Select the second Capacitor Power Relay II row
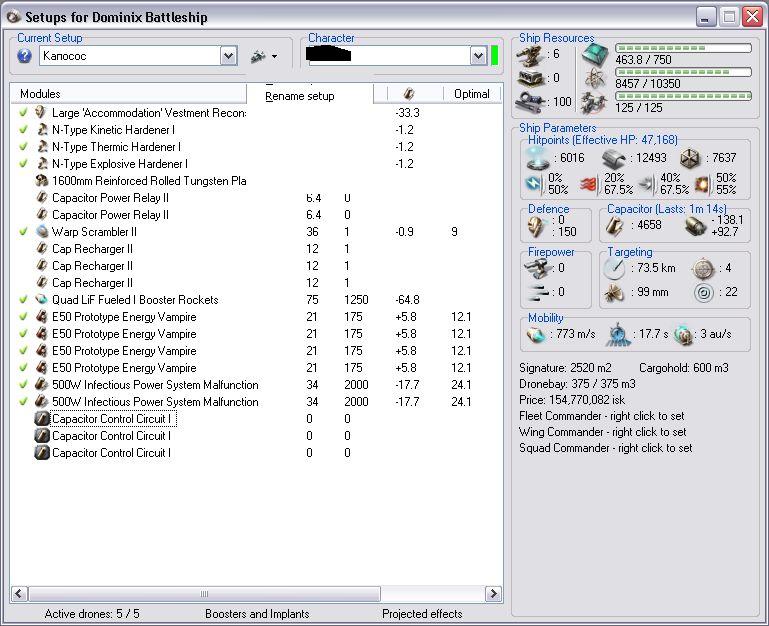769x626 pixels. [256, 214]
